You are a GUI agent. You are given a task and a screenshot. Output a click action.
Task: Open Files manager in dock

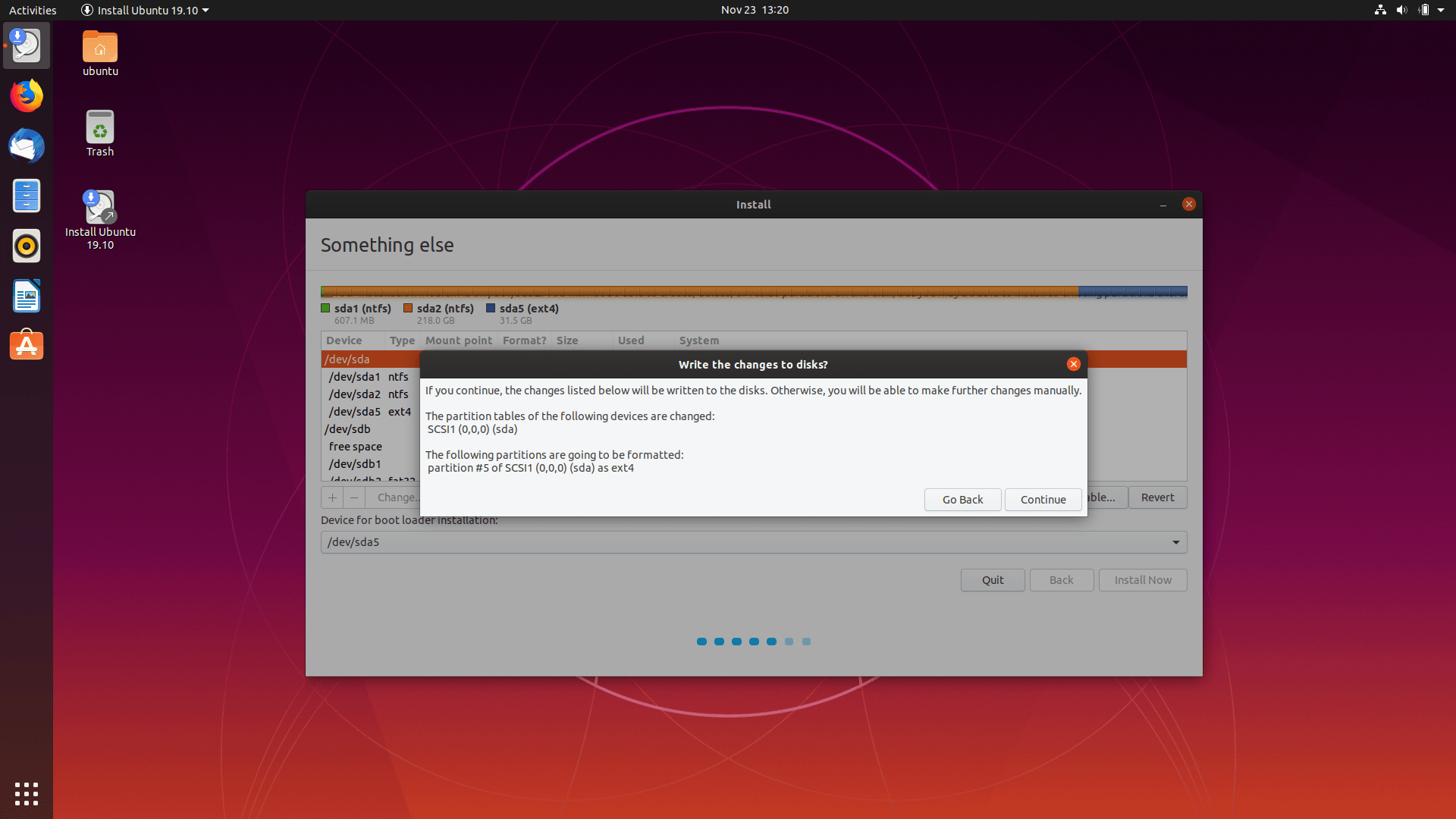click(27, 196)
